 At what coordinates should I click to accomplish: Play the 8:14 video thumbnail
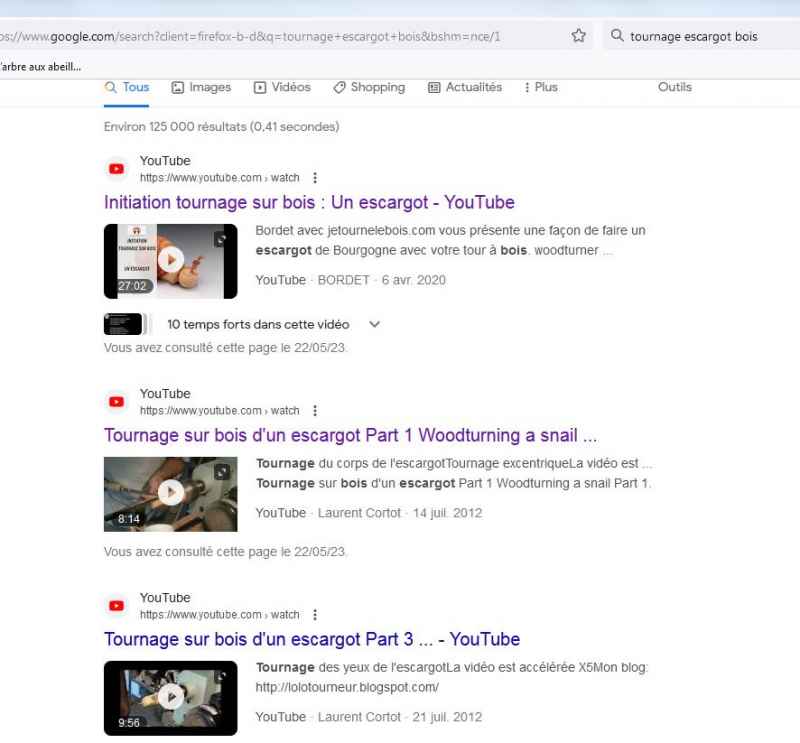170,494
